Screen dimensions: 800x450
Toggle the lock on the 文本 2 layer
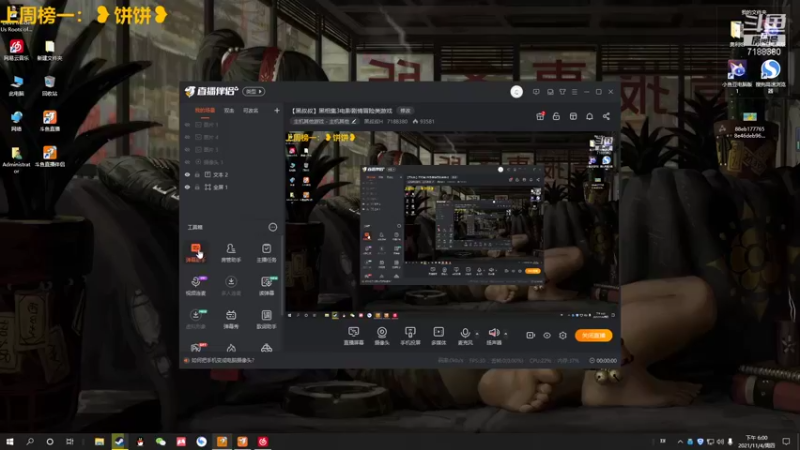click(197, 174)
